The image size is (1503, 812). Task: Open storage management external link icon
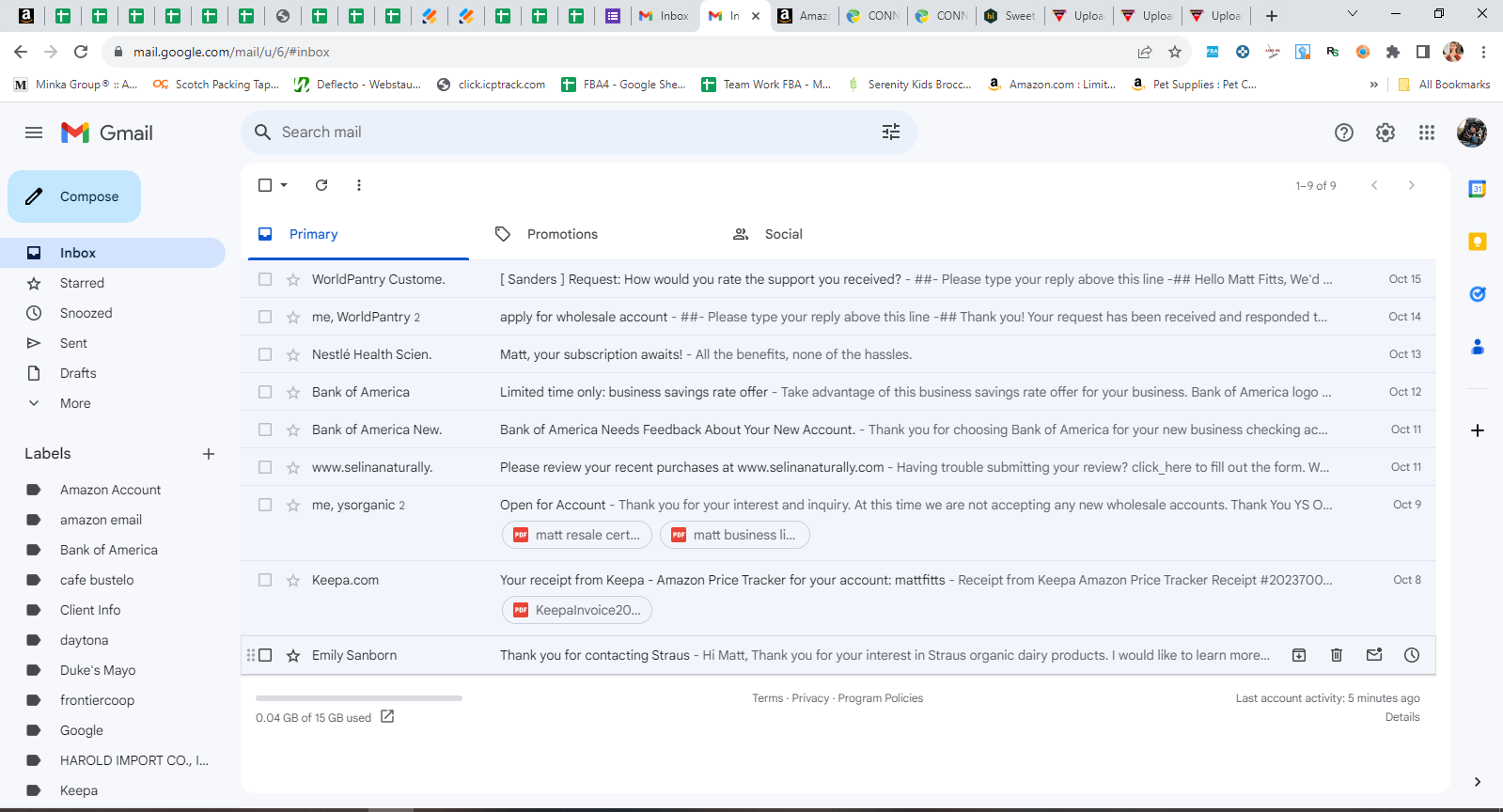pos(387,717)
